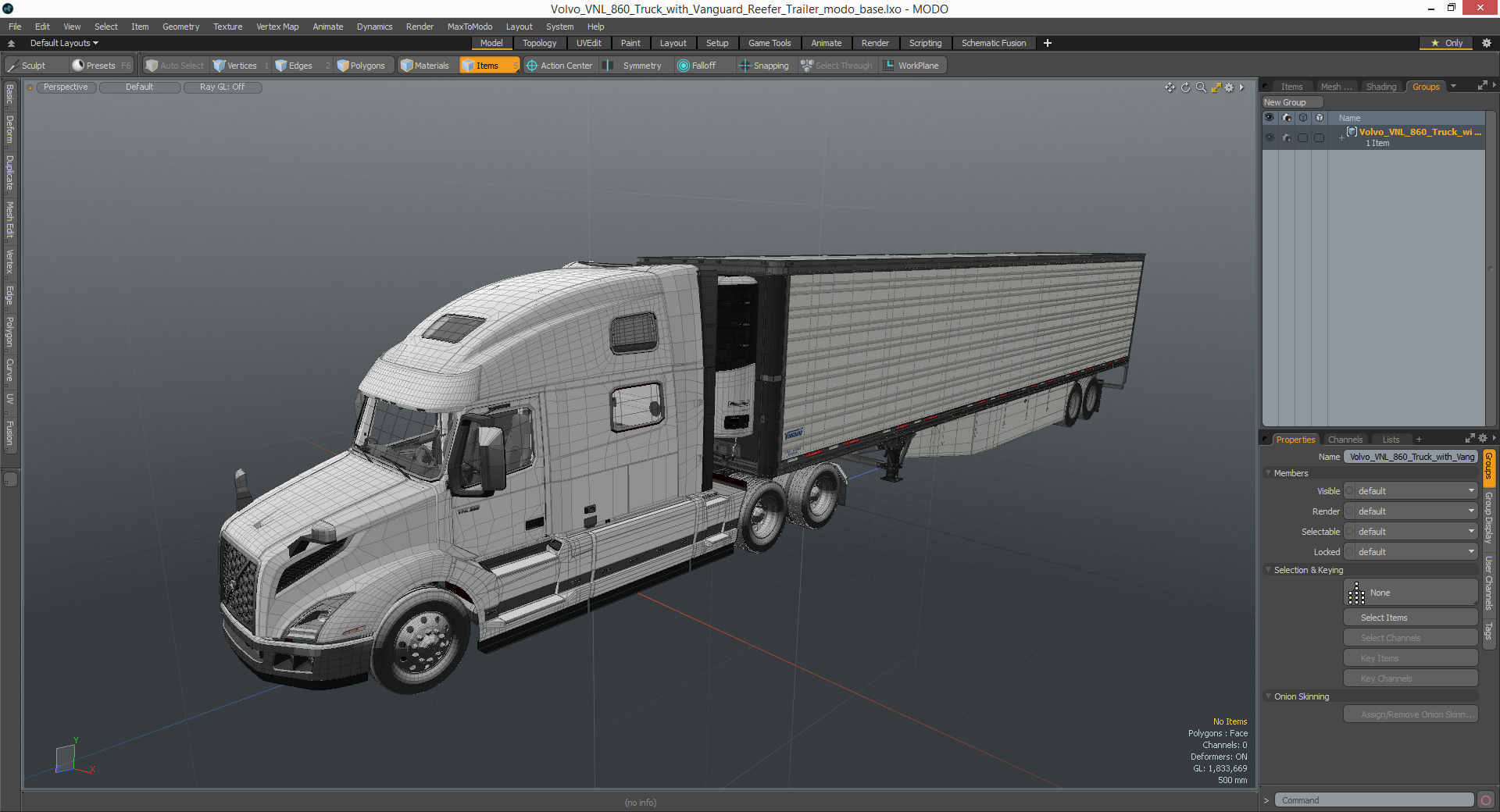1500x812 pixels.
Task: Toggle the second checkbox in the Volvo group row
Action: 1319,137
